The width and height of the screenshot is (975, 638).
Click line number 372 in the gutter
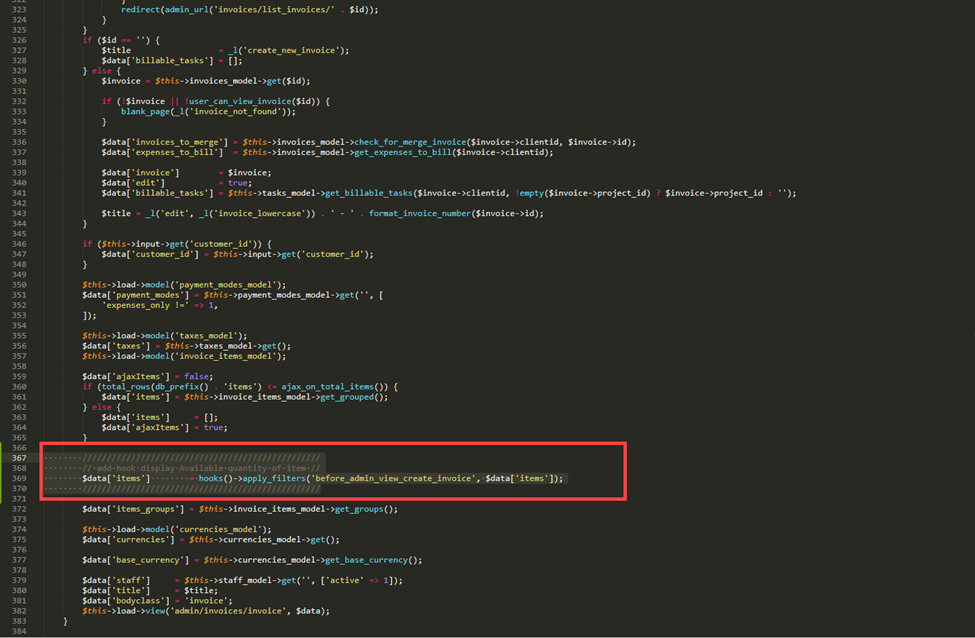click(x=19, y=509)
